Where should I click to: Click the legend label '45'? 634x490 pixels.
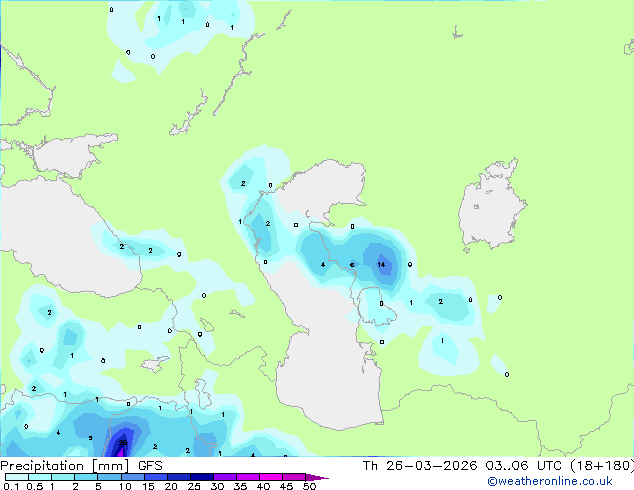tap(286, 486)
